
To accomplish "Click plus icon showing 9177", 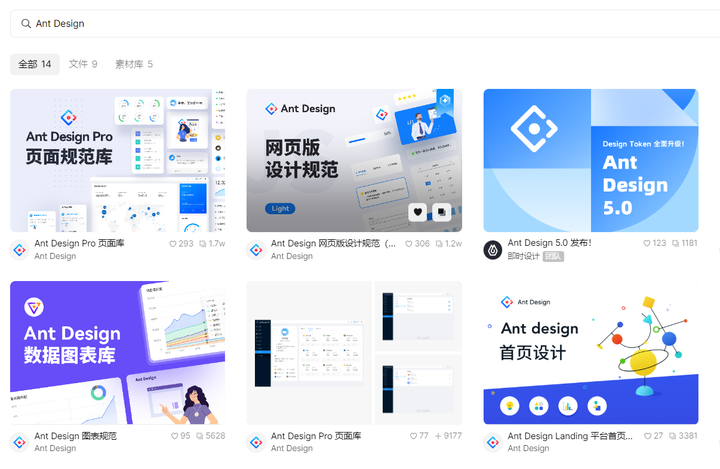I will point(438,436).
